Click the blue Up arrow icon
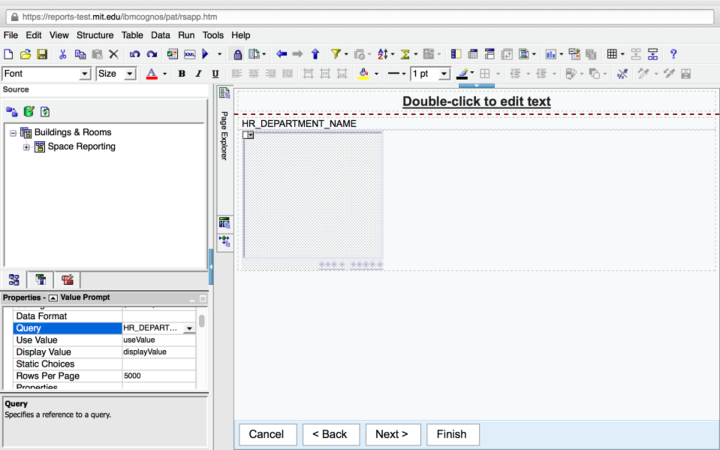This screenshot has width=720, height=450. pyautogui.click(x=315, y=54)
